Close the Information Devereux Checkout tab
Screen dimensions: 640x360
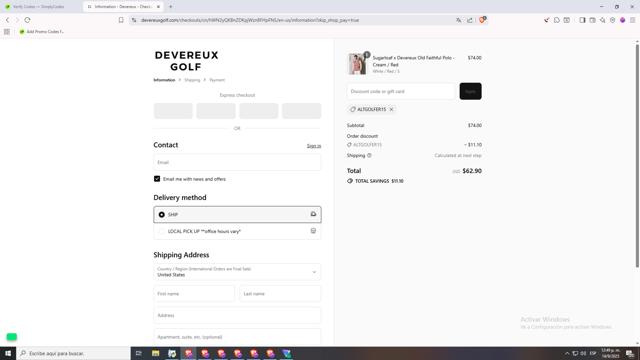coord(158,7)
